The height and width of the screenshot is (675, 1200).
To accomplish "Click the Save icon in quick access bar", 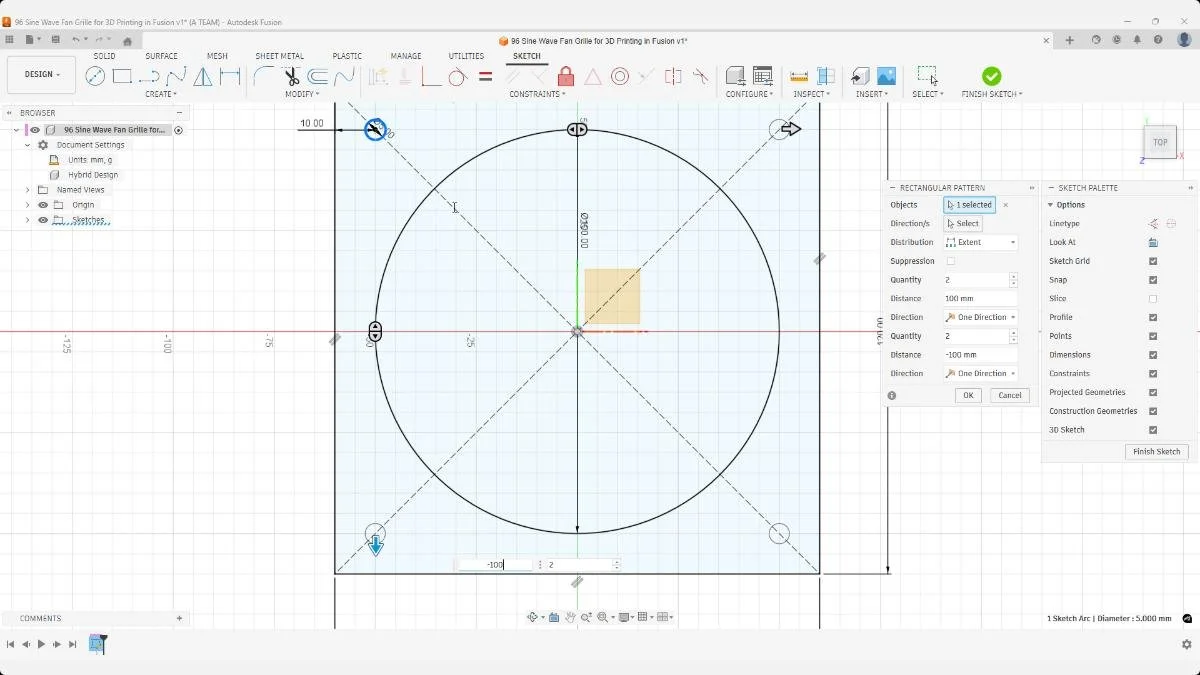I will pyautogui.click(x=57, y=40).
